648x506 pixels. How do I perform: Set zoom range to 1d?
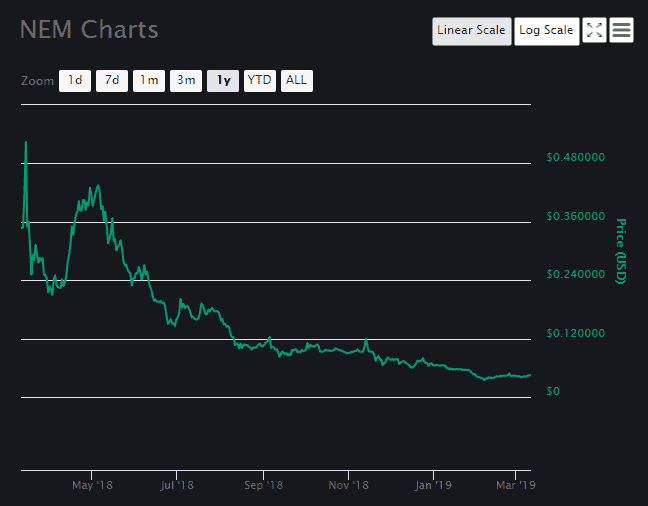[75, 81]
